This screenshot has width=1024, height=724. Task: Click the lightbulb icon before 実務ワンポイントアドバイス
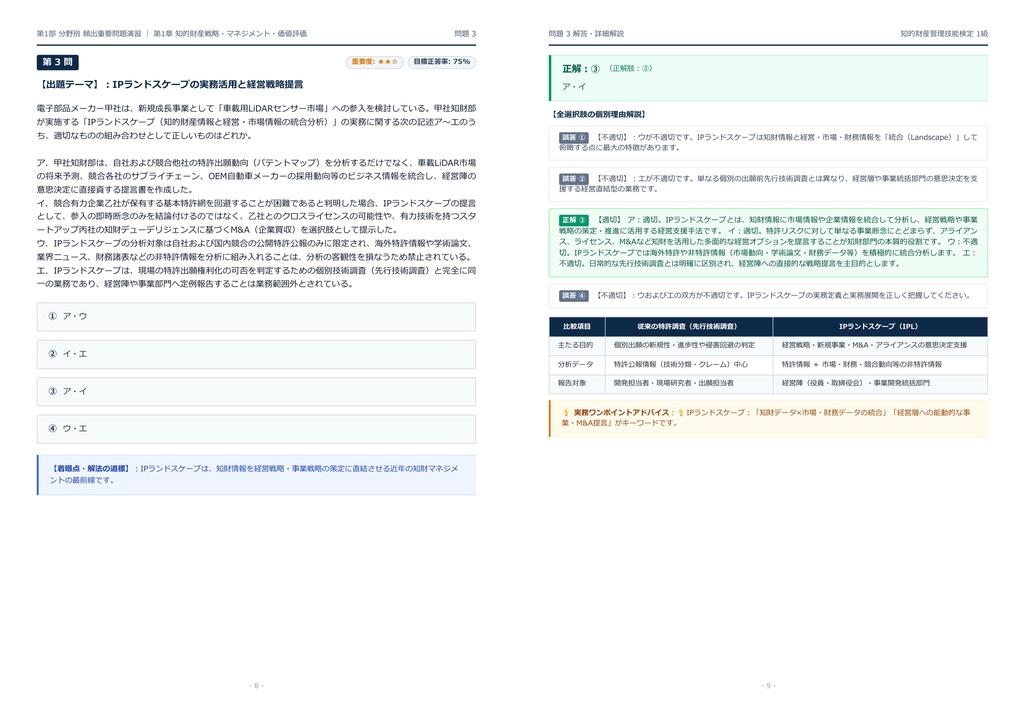click(566, 413)
